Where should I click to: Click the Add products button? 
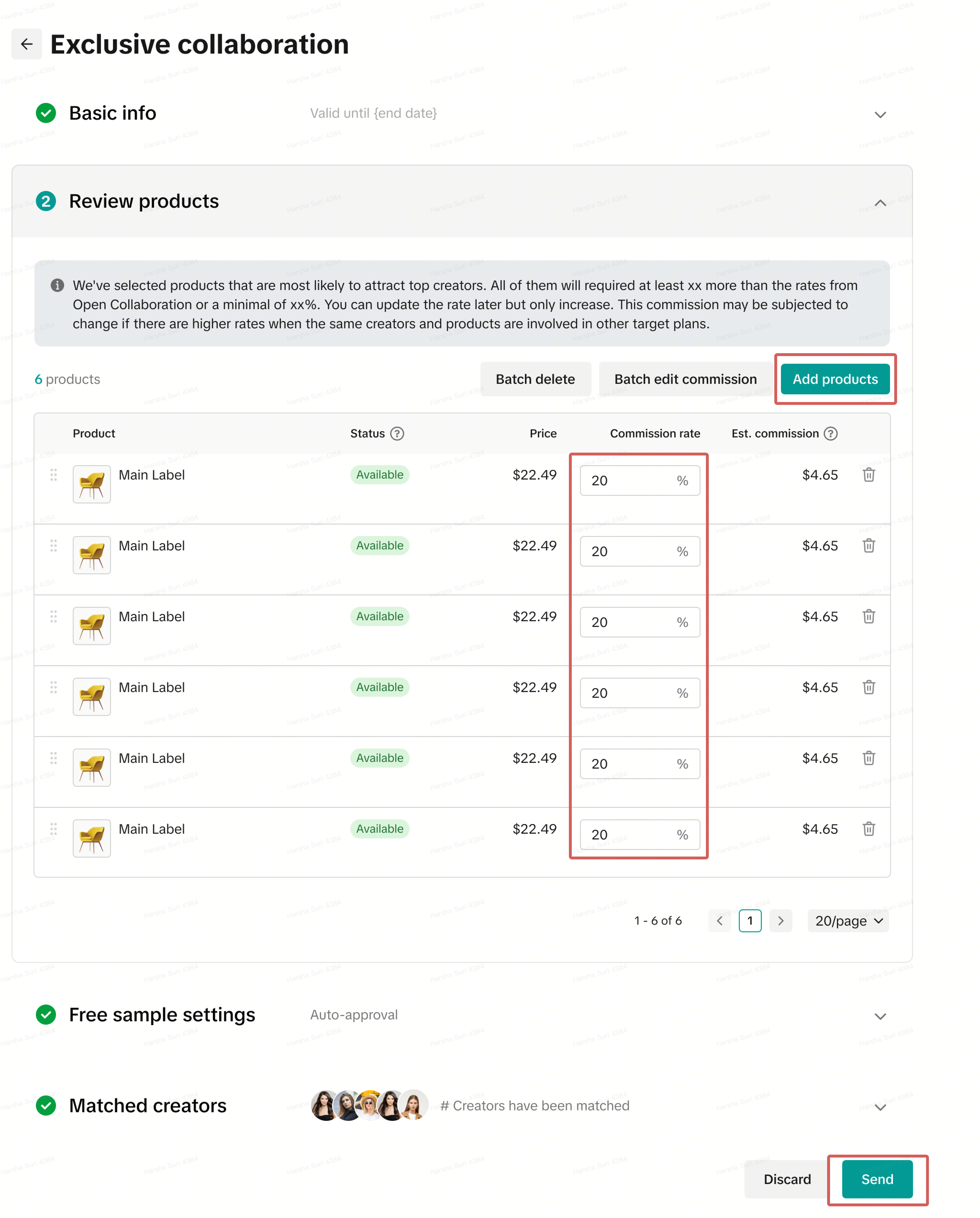click(834, 379)
